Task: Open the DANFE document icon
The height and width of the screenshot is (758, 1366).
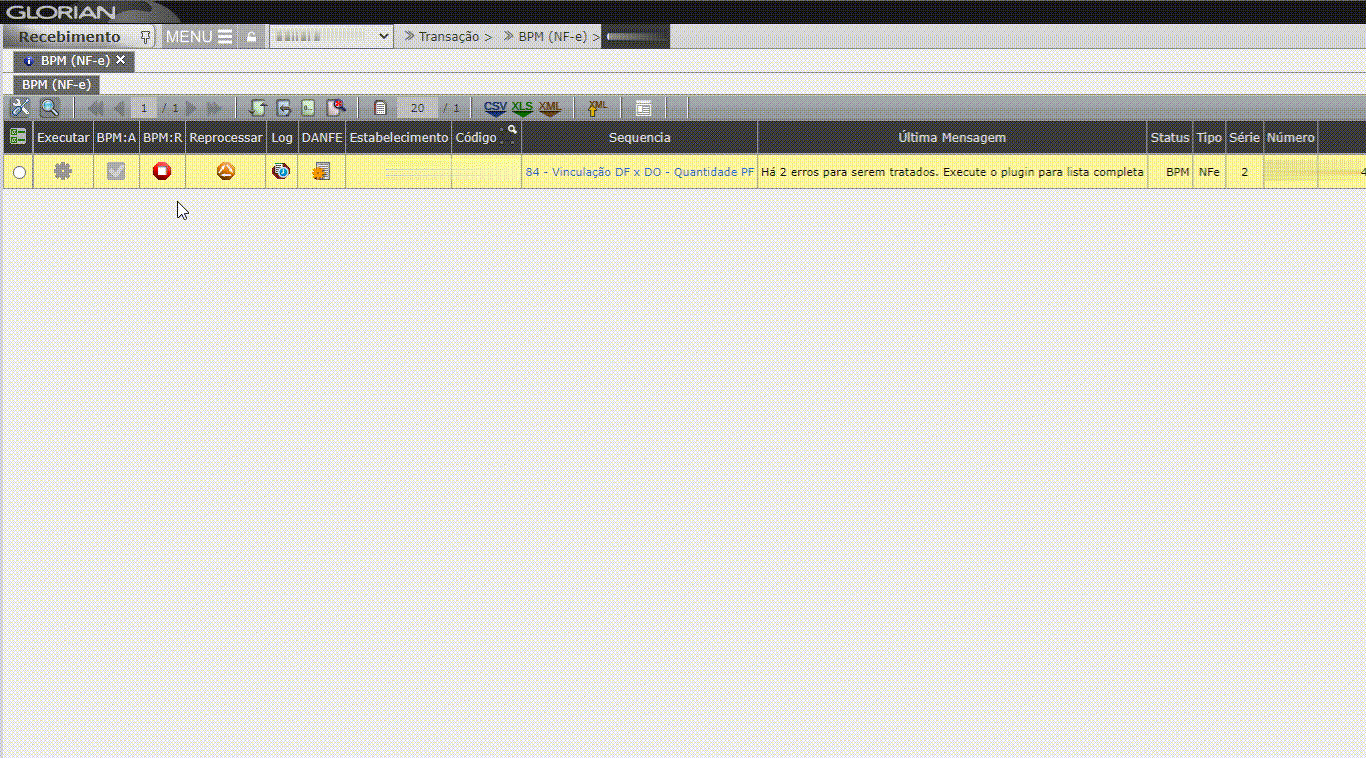Action: (x=321, y=172)
